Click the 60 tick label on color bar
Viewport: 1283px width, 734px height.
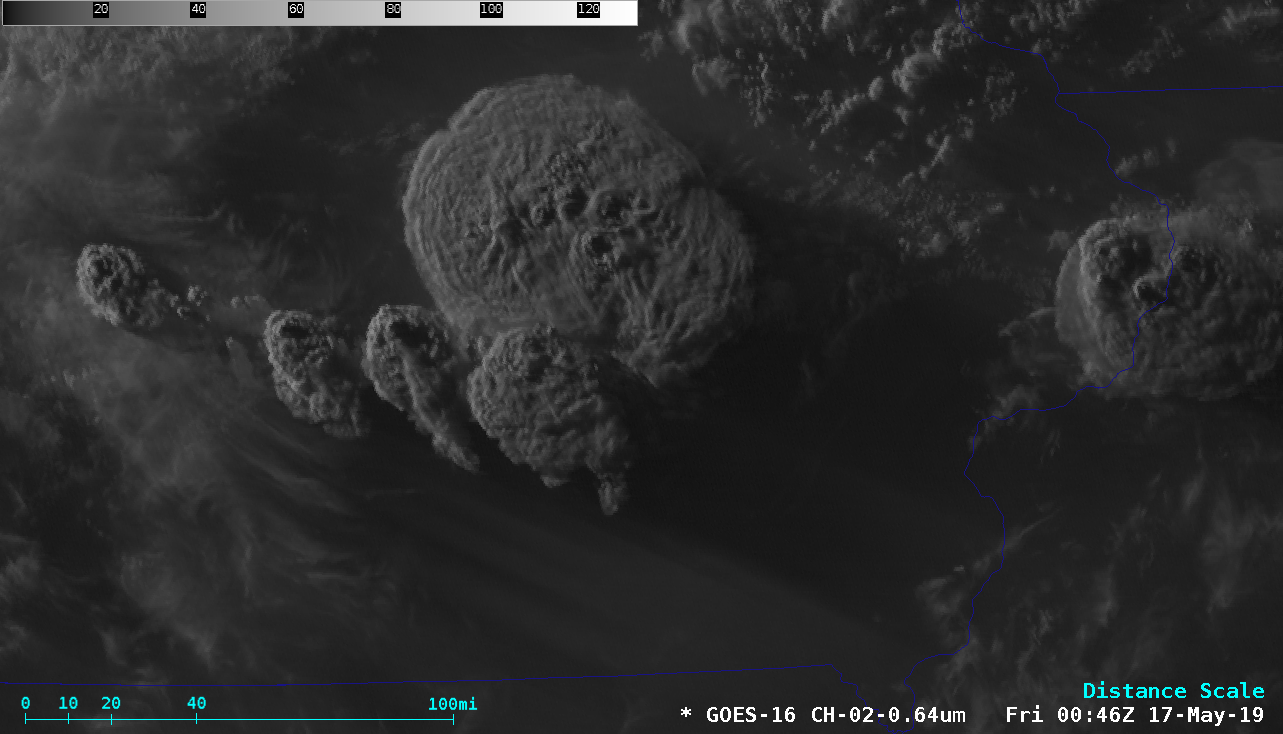coord(296,9)
